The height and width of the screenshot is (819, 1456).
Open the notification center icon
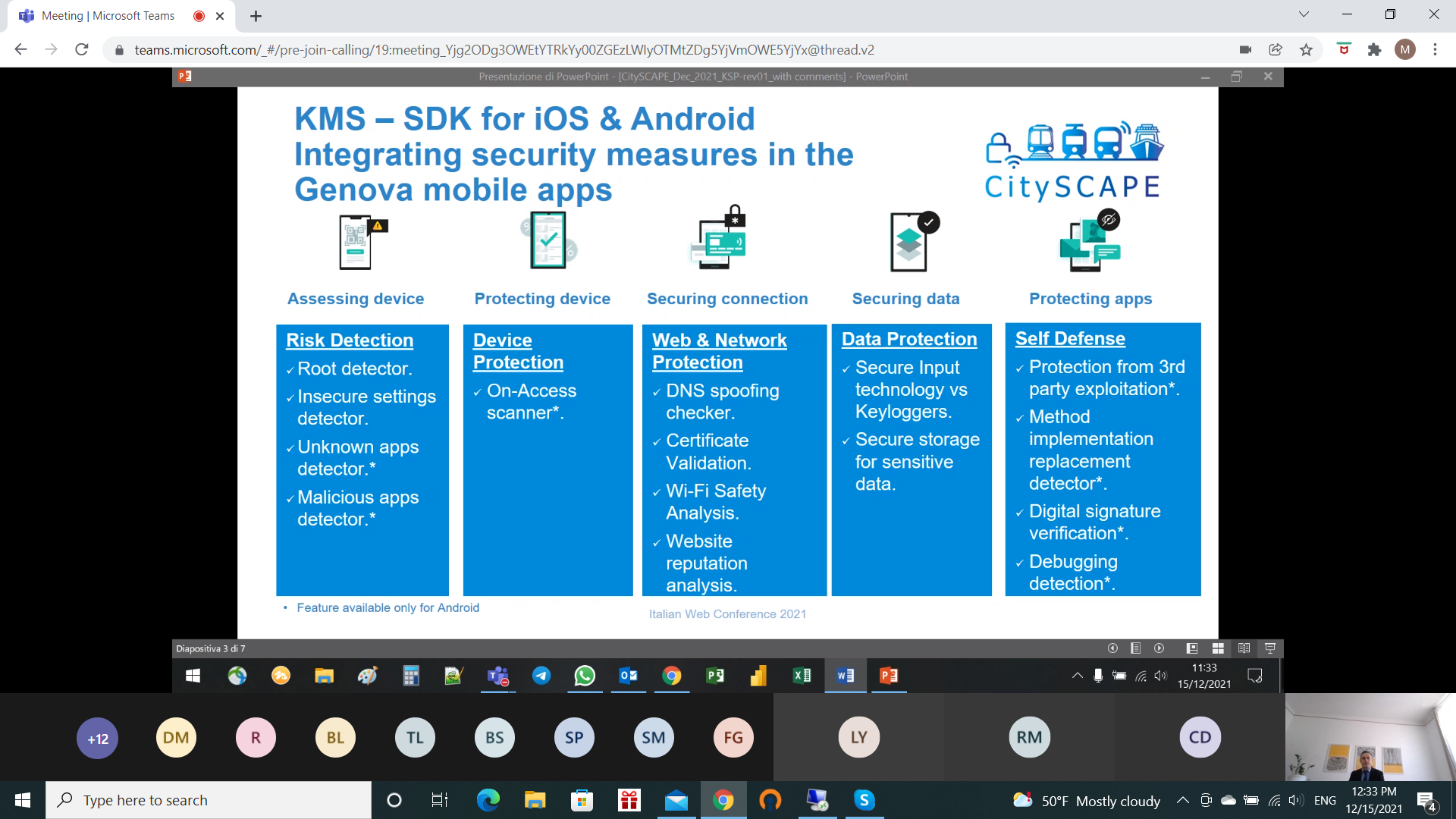tap(1426, 801)
